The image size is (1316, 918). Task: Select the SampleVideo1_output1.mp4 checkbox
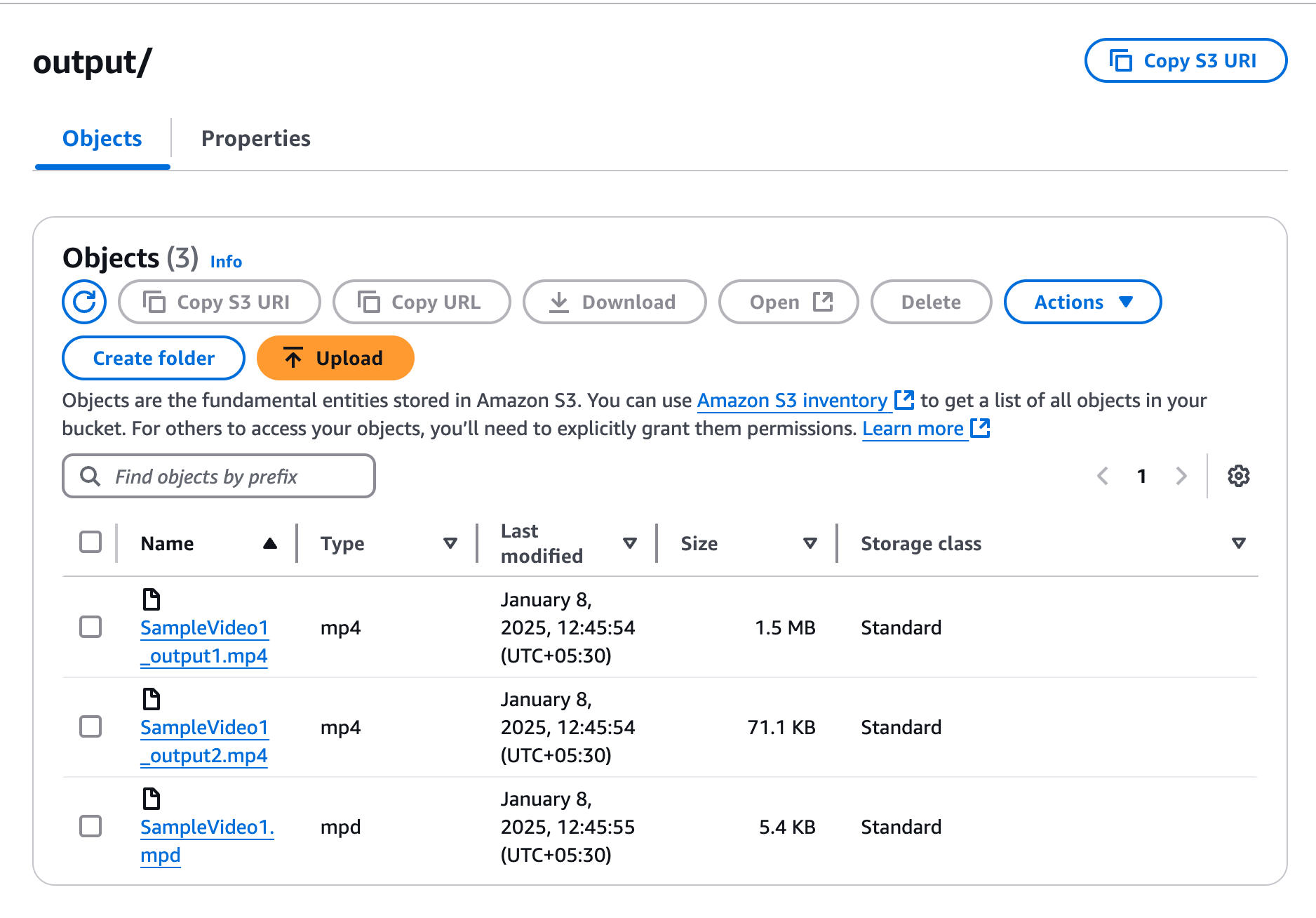pyautogui.click(x=90, y=627)
